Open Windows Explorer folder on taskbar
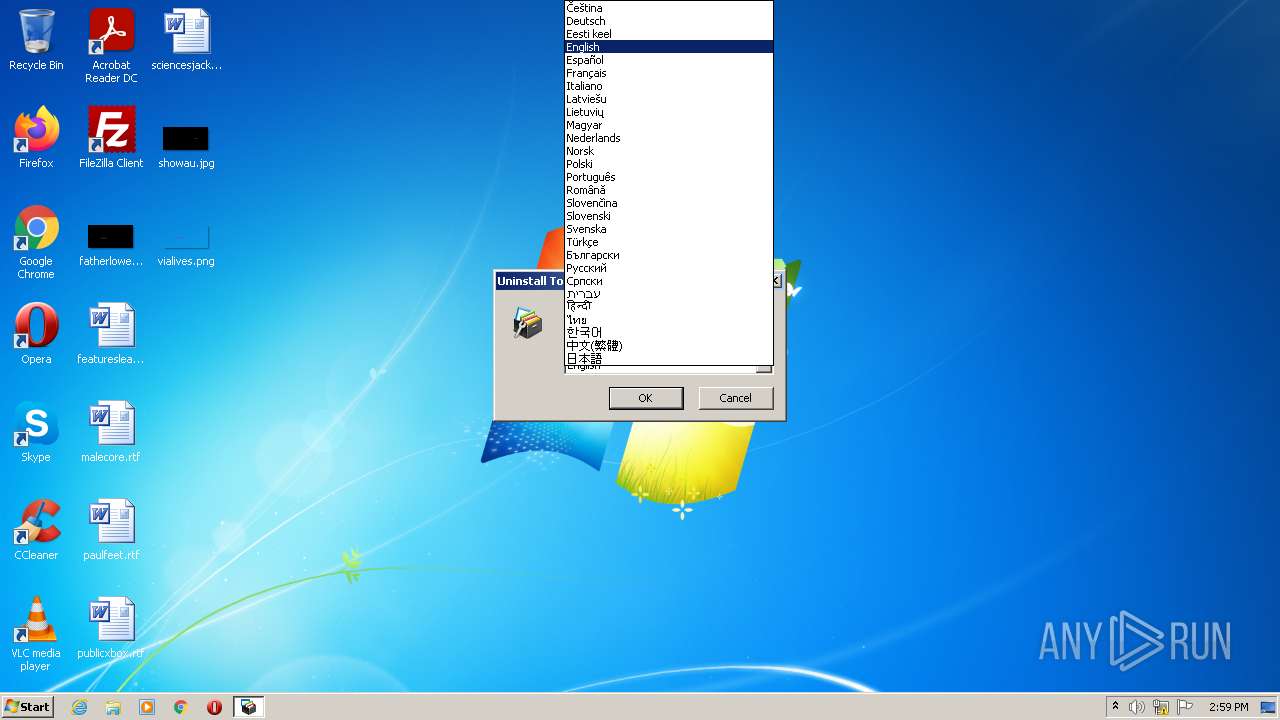Image resolution: width=1280 pixels, height=720 pixels. tap(113, 707)
